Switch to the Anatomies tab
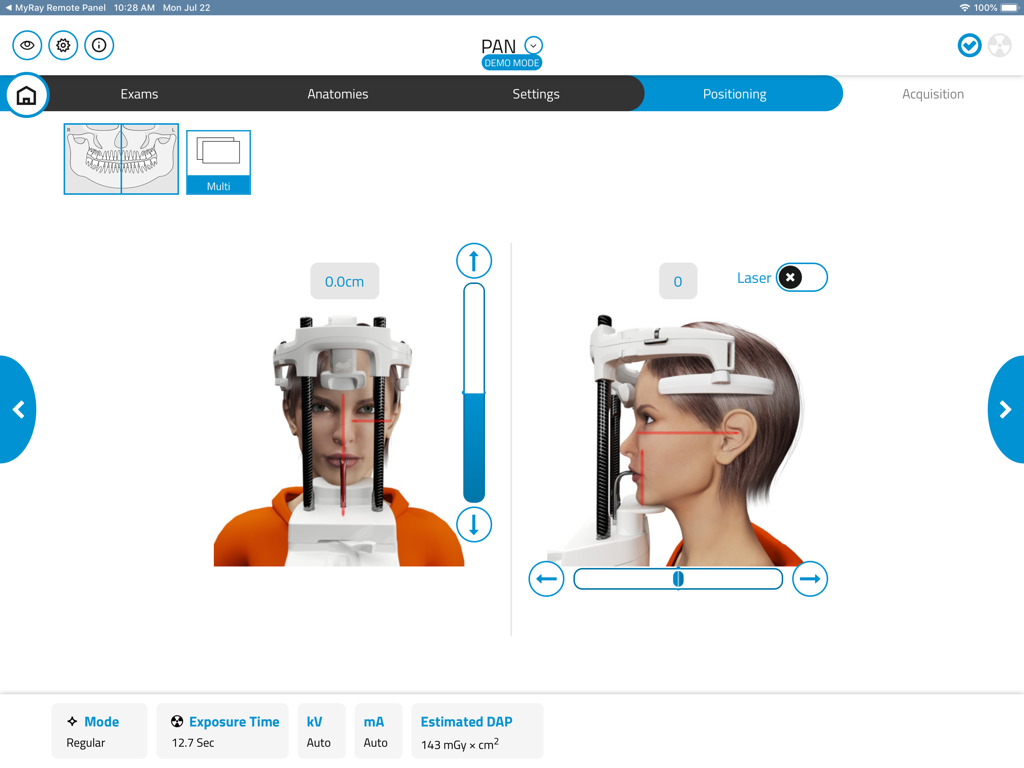The width and height of the screenshot is (1024, 768). click(x=337, y=93)
